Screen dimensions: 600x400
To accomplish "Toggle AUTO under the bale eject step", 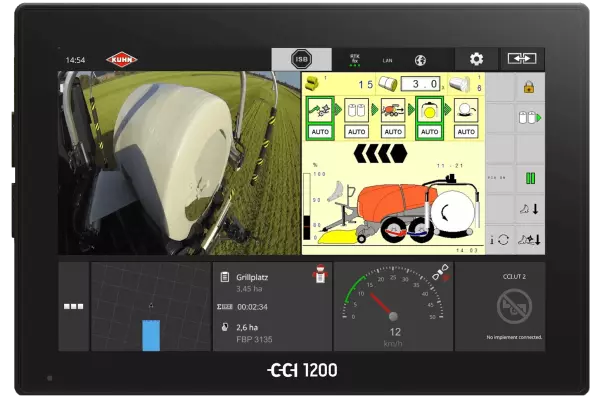I will [465, 131].
